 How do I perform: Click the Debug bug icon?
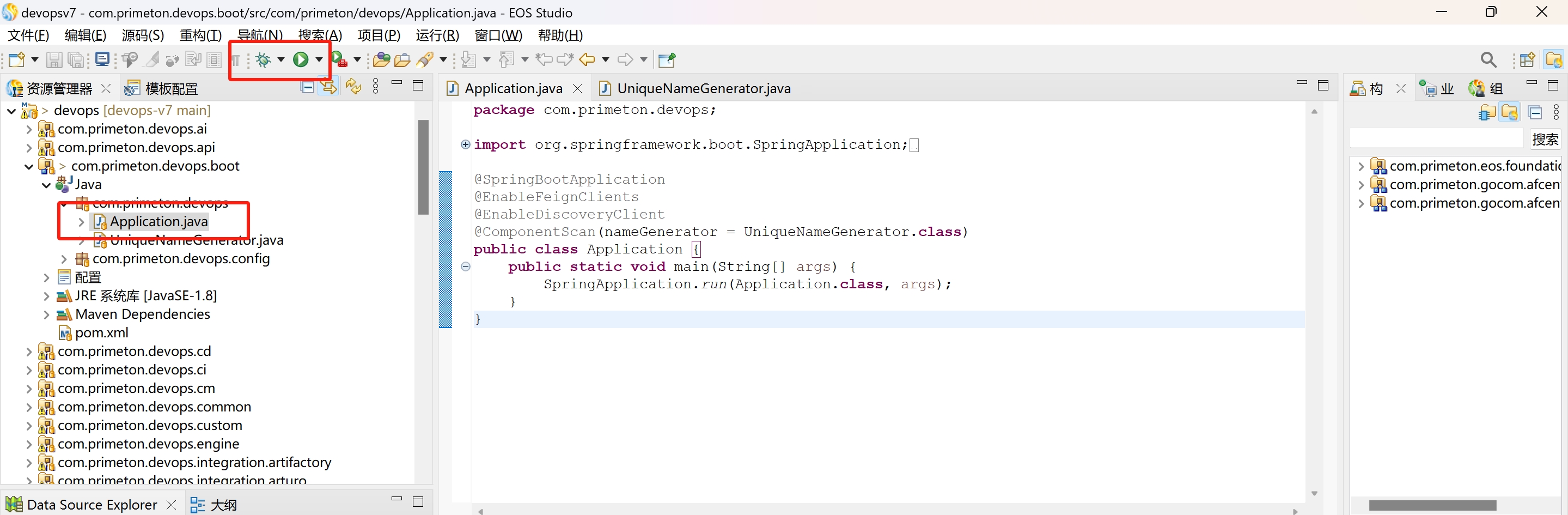click(x=264, y=59)
